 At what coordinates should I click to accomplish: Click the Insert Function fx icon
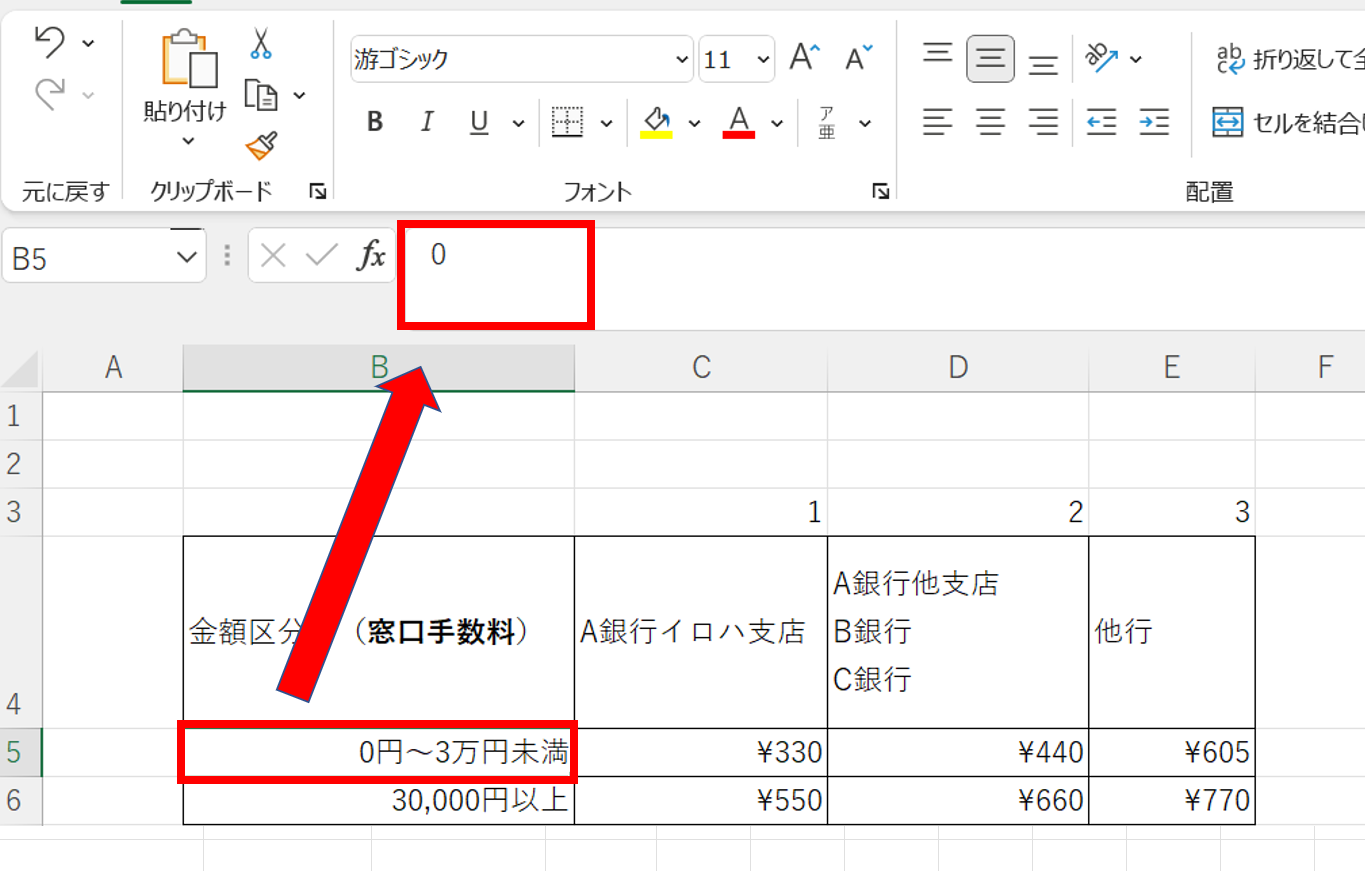(x=372, y=256)
